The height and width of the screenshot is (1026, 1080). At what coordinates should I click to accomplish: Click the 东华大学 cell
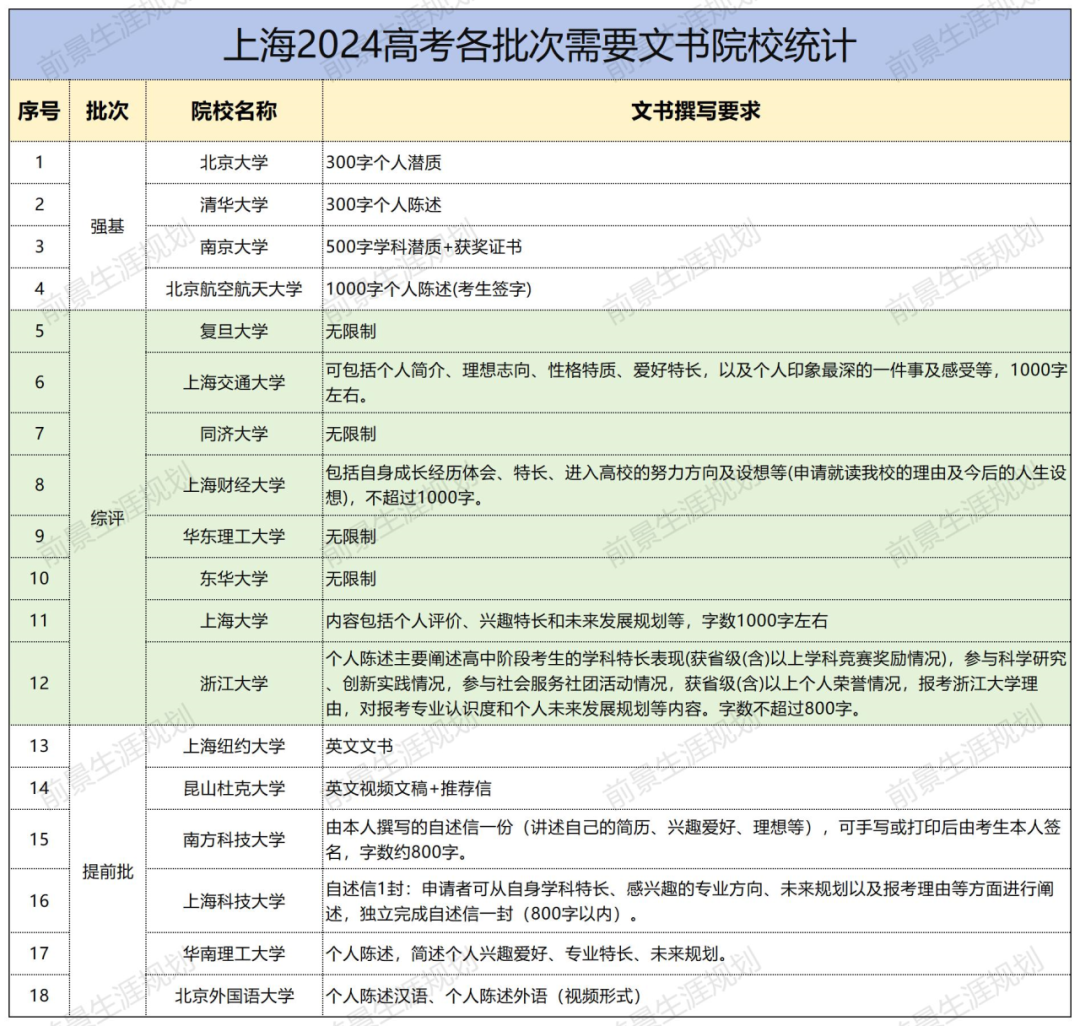[x=234, y=578]
